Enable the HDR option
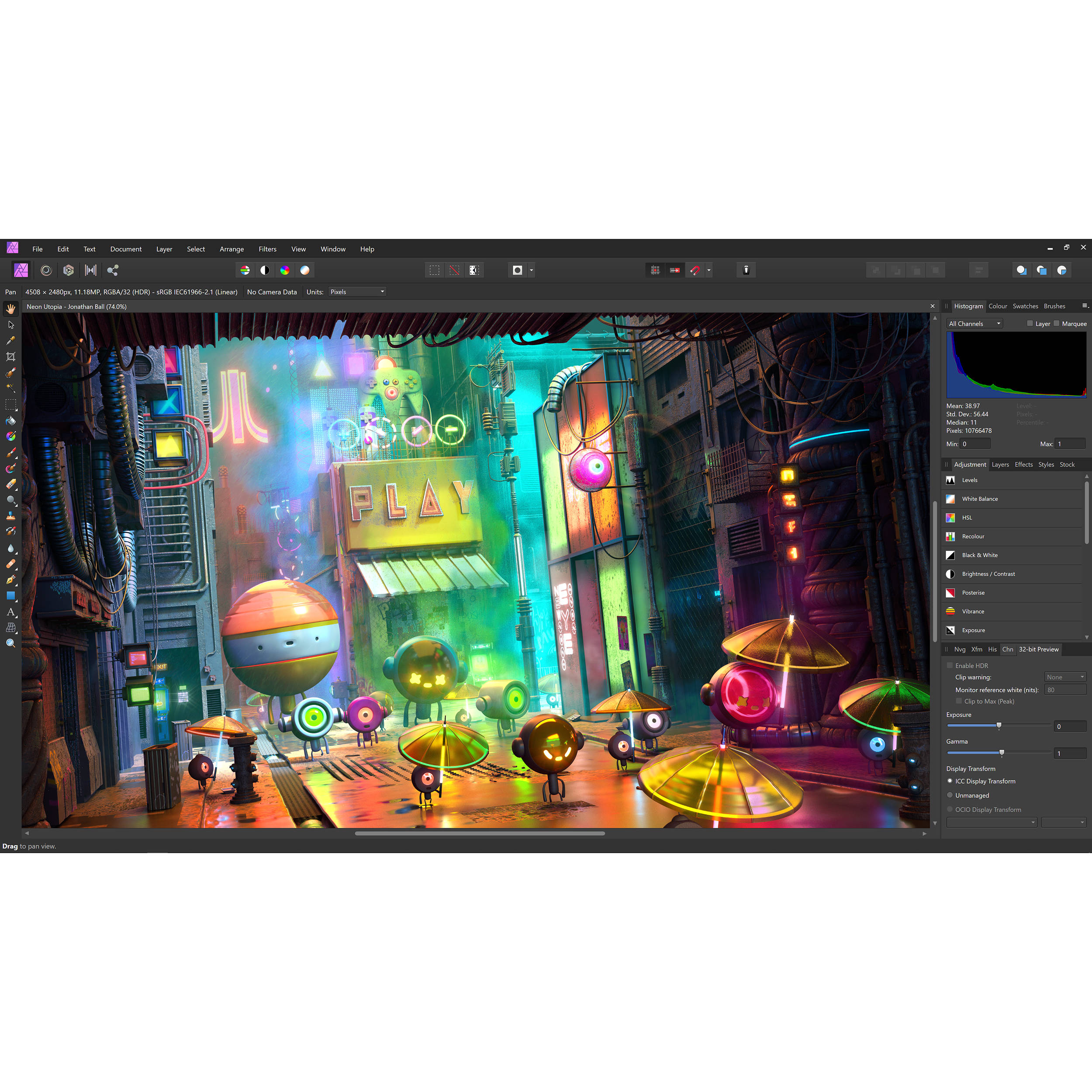Screen dimensions: 1092x1092 950,666
